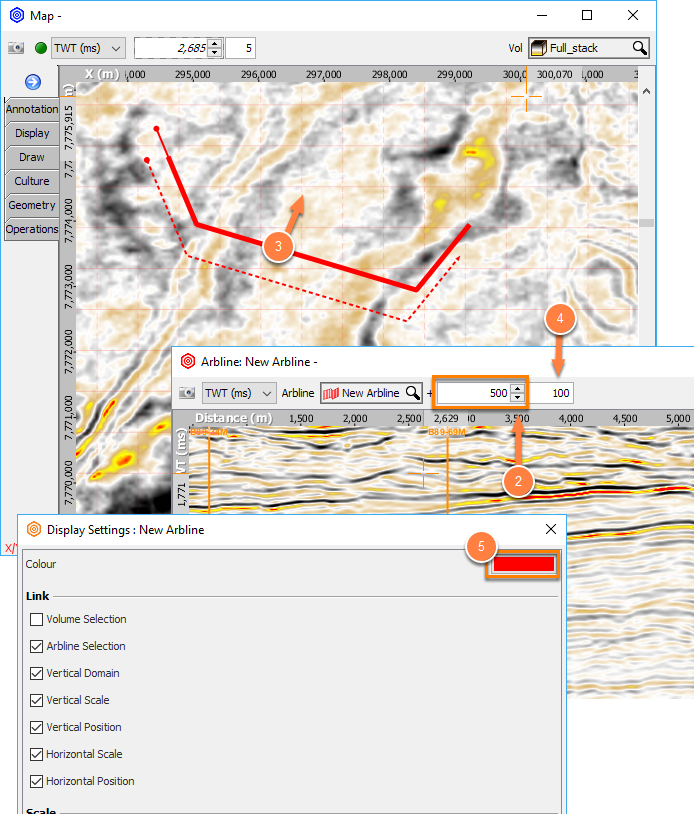Image resolution: width=694 pixels, height=814 pixels.
Task: Uncheck Horizontal Scale link
Action: click(36, 754)
